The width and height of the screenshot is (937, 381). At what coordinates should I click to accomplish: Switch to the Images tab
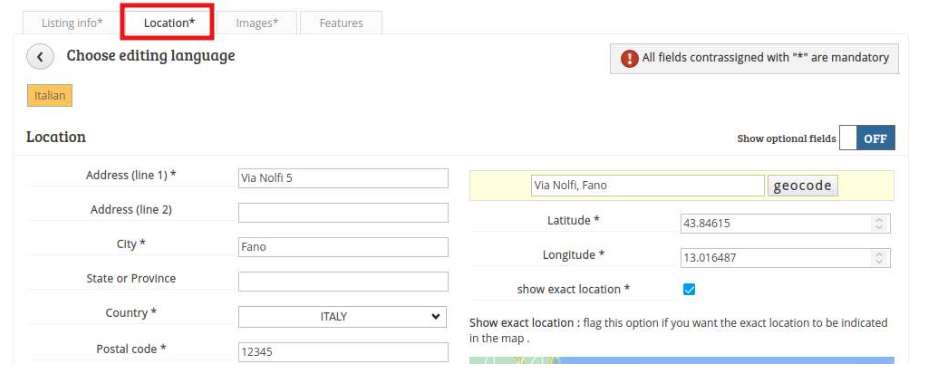click(257, 23)
